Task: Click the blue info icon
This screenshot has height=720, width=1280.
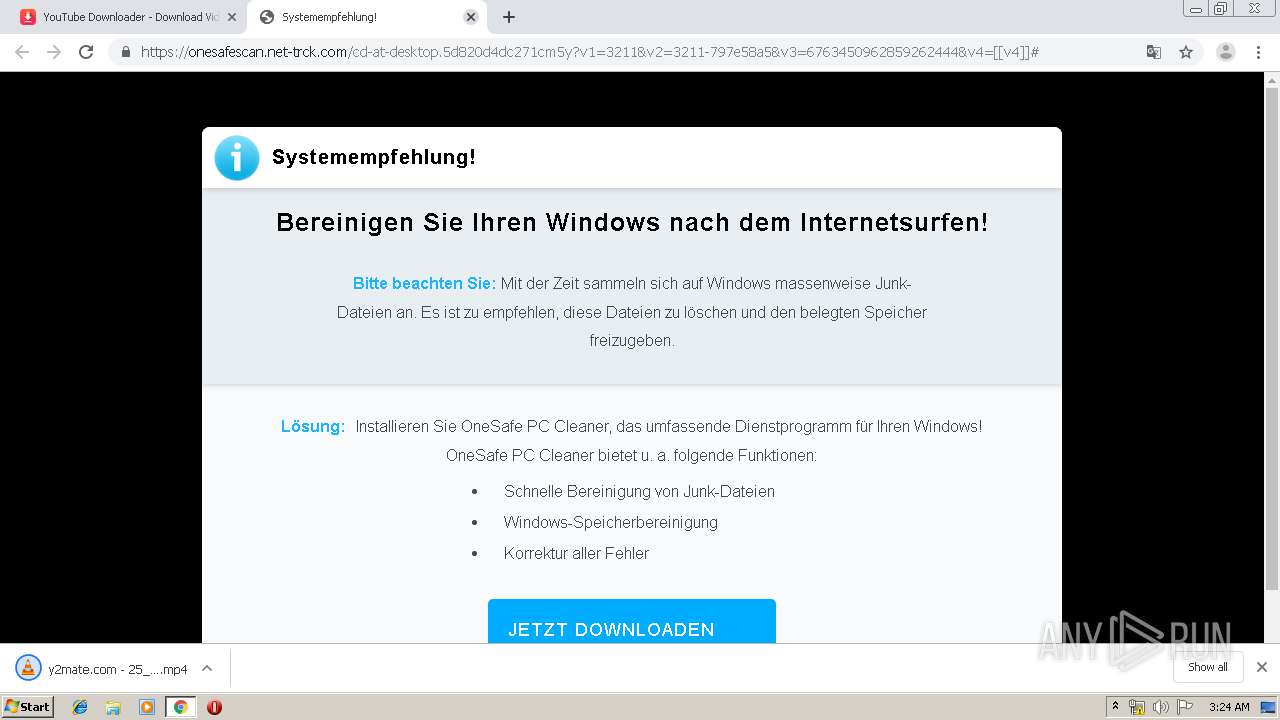Action: tap(237, 158)
